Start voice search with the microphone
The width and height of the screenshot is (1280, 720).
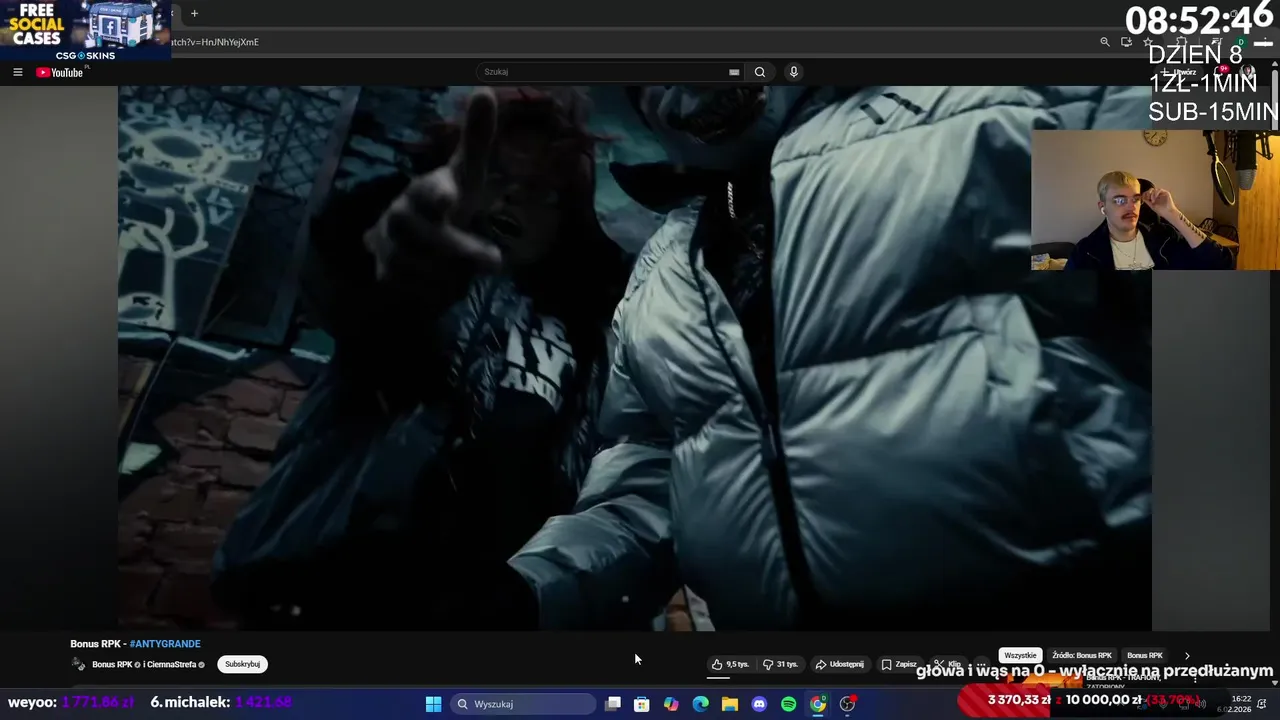click(794, 72)
